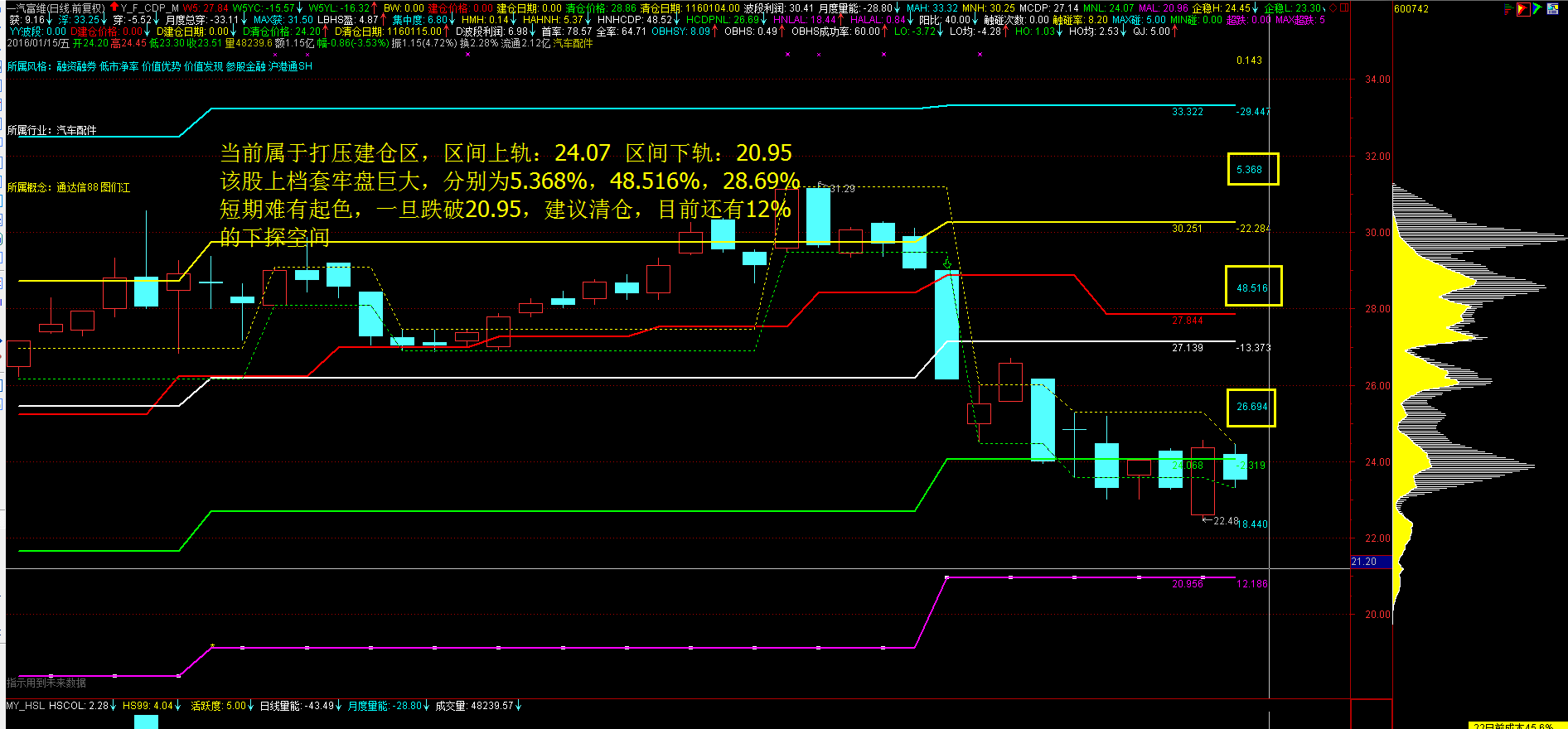
Task: Click the 指示用到未来数据 notice text
Action: [46, 683]
